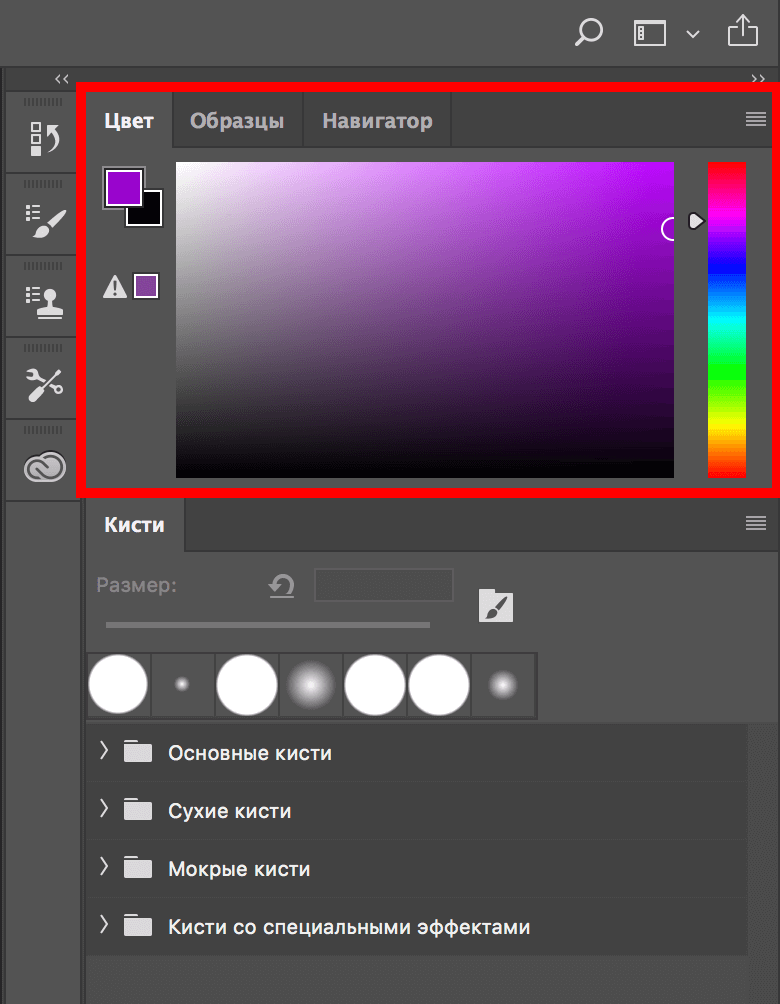Expand the Сухие кисти folder
The width and height of the screenshot is (780, 1004).
(x=104, y=811)
